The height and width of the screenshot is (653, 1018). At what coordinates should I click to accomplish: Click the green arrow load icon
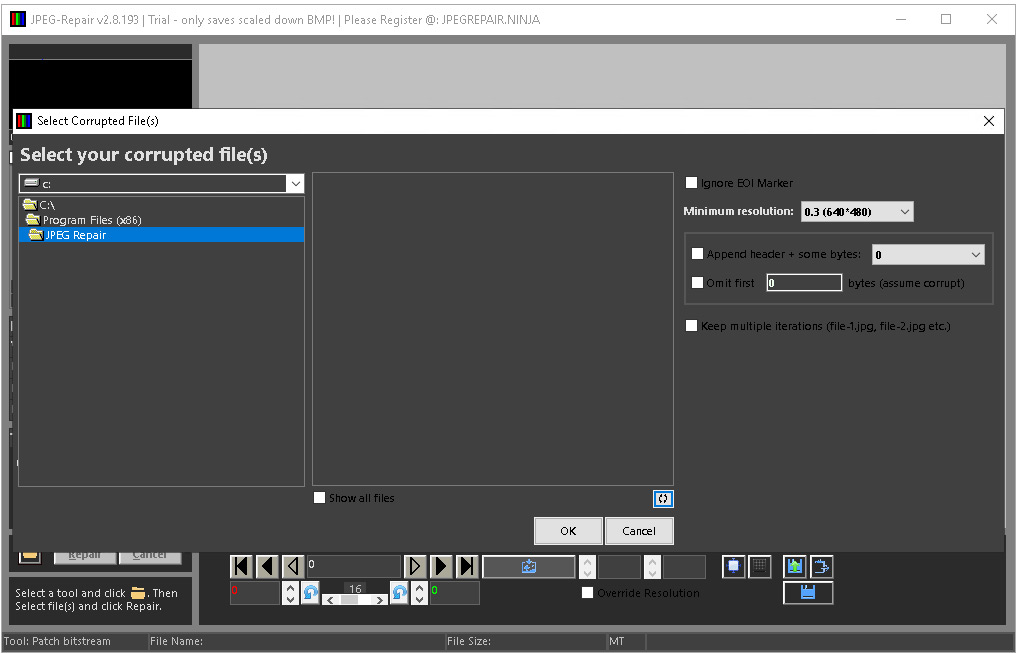click(x=795, y=566)
